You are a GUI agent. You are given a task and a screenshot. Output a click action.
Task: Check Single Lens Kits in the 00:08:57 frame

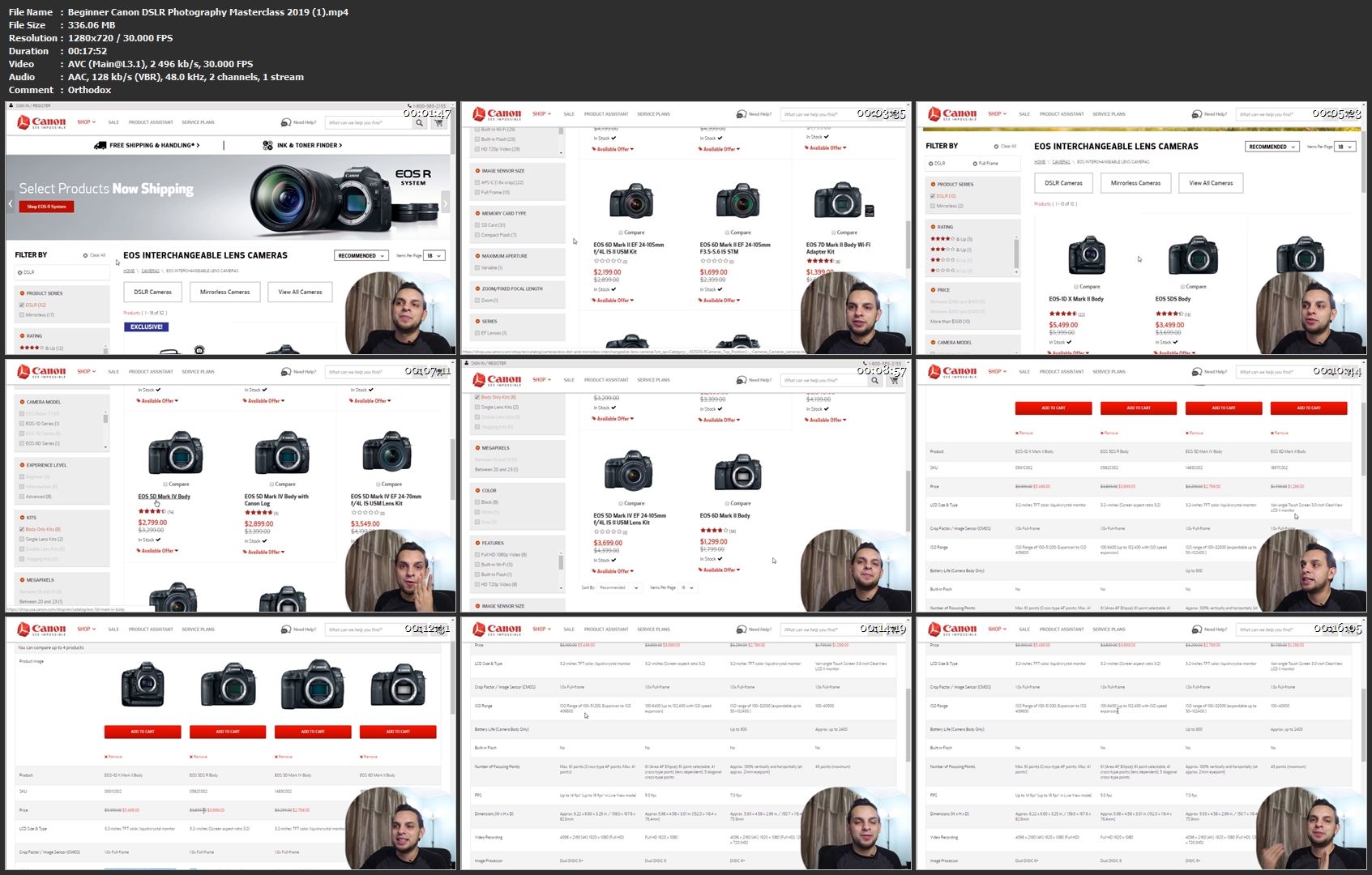coord(477,407)
